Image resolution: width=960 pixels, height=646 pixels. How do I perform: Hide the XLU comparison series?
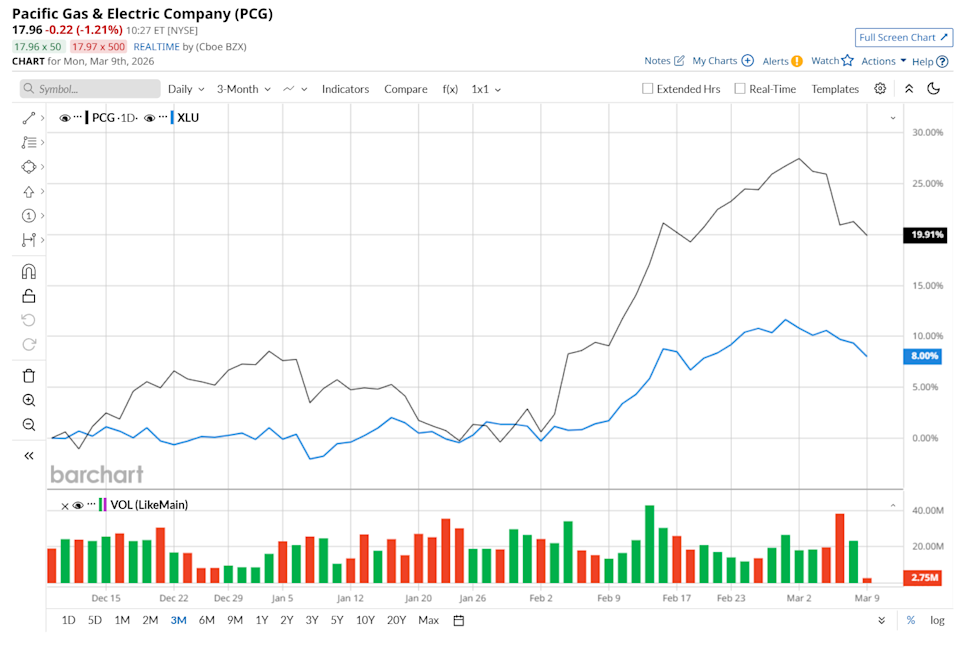(150, 118)
